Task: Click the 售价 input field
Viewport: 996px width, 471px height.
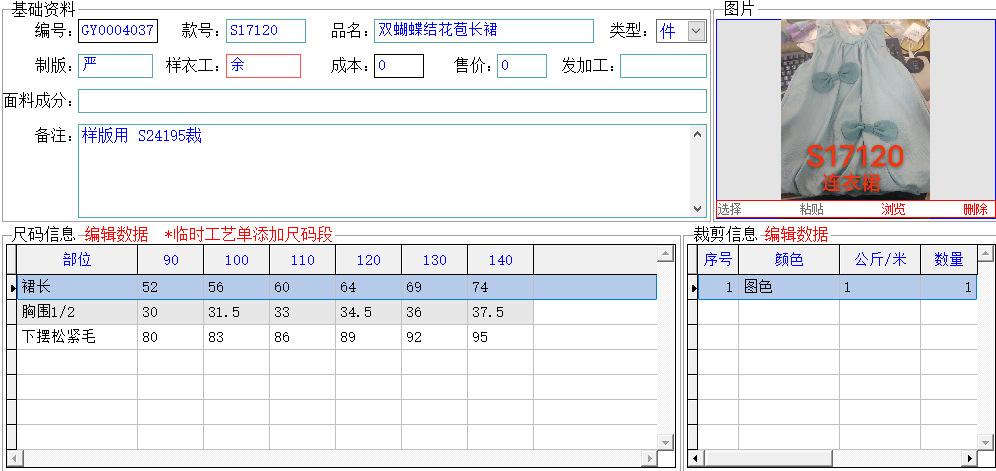Action: point(522,66)
